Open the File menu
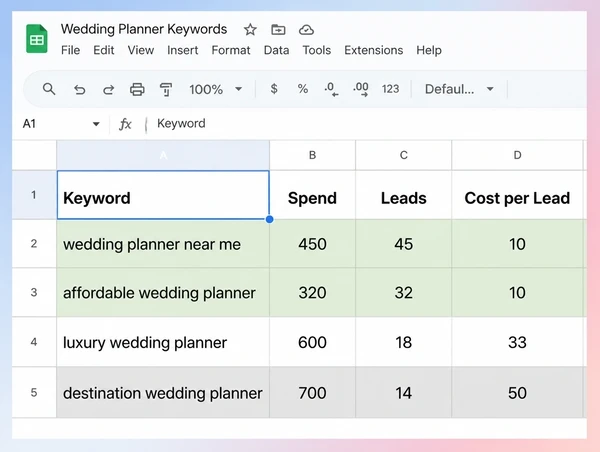The width and height of the screenshot is (600, 452). click(x=70, y=50)
